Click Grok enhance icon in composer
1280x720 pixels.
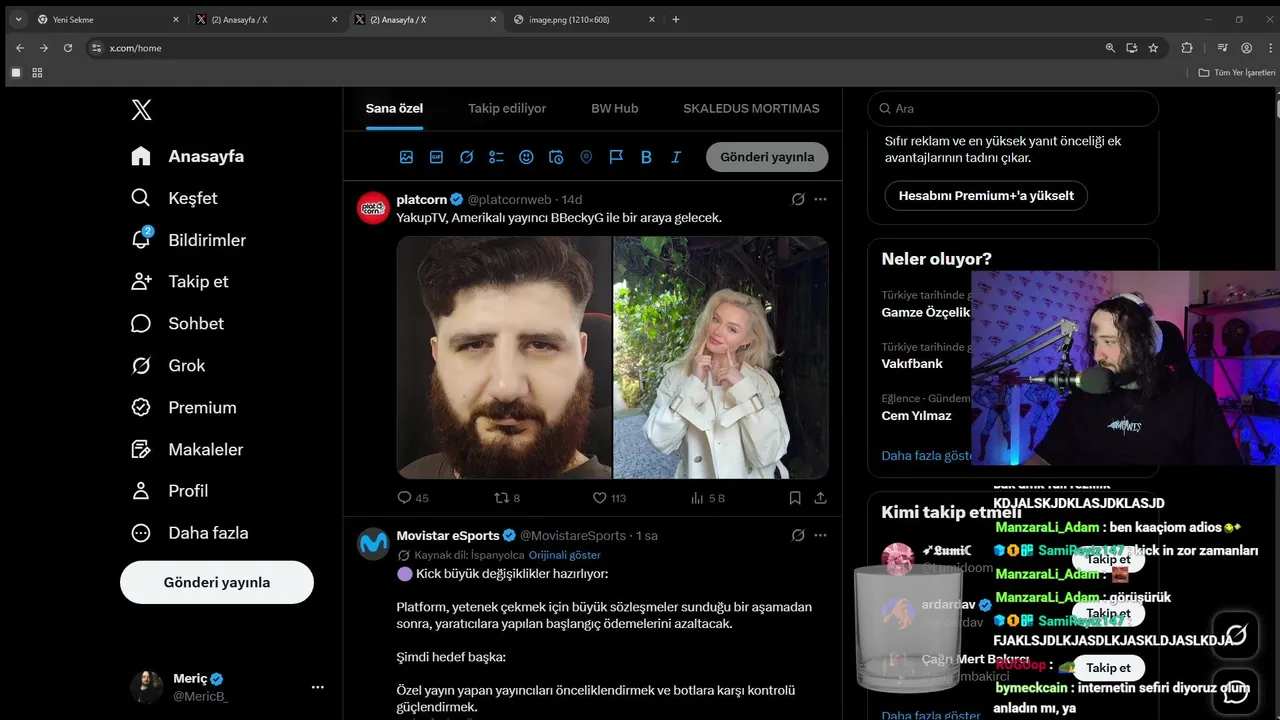point(466,157)
